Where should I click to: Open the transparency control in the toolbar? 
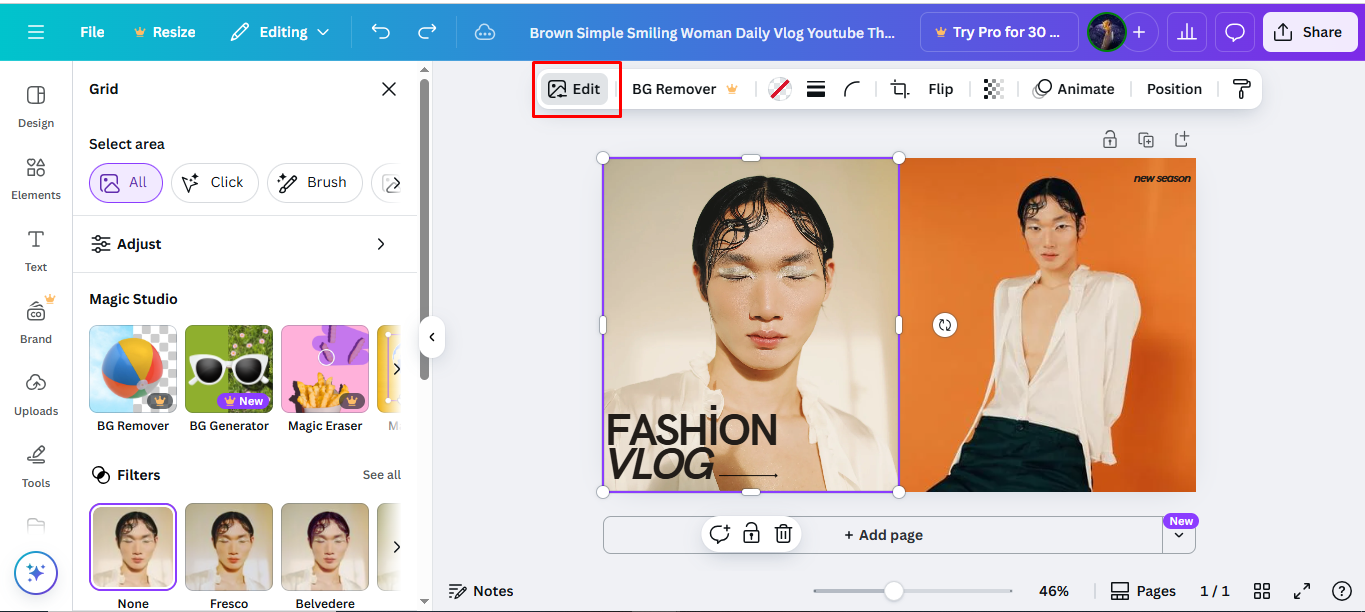click(x=993, y=88)
